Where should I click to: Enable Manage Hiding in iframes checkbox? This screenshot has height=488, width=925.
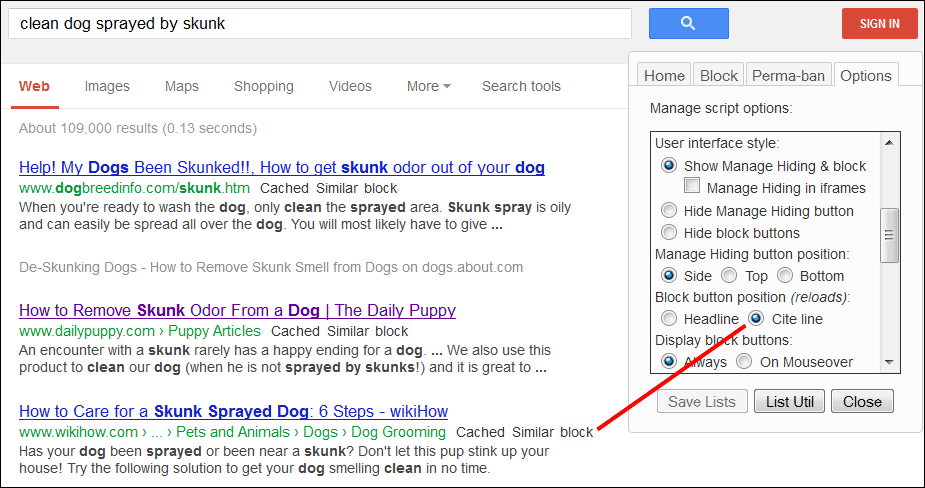[x=692, y=186]
